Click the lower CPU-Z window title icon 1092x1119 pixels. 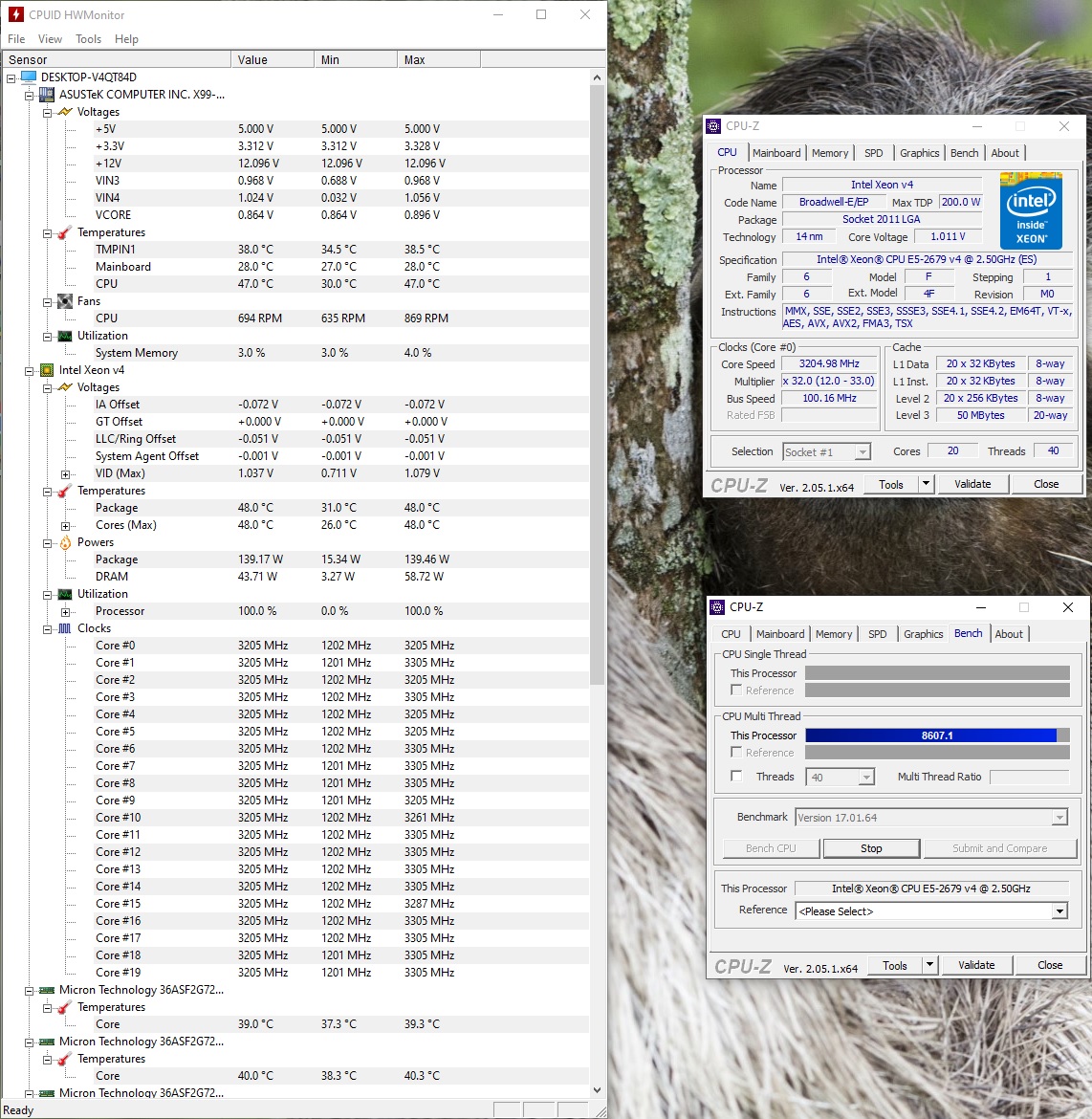(717, 607)
